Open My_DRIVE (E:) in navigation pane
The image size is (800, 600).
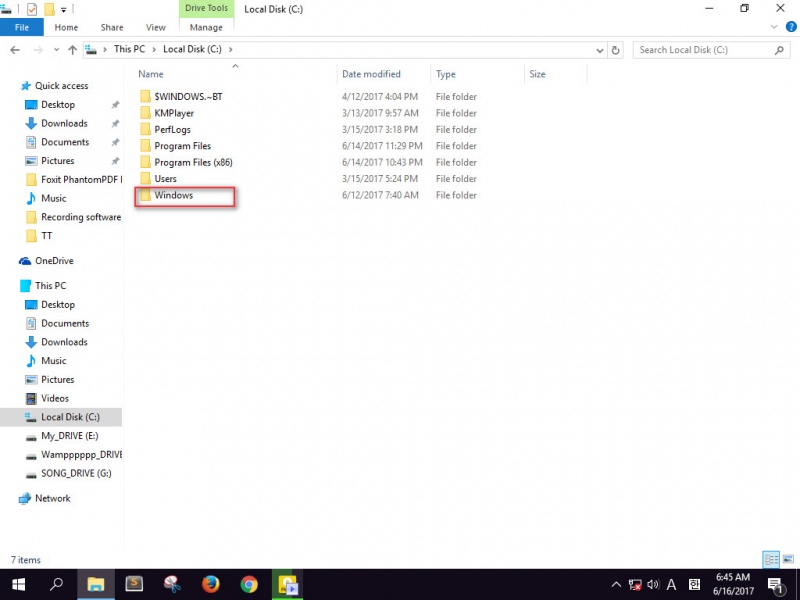(x=69, y=436)
